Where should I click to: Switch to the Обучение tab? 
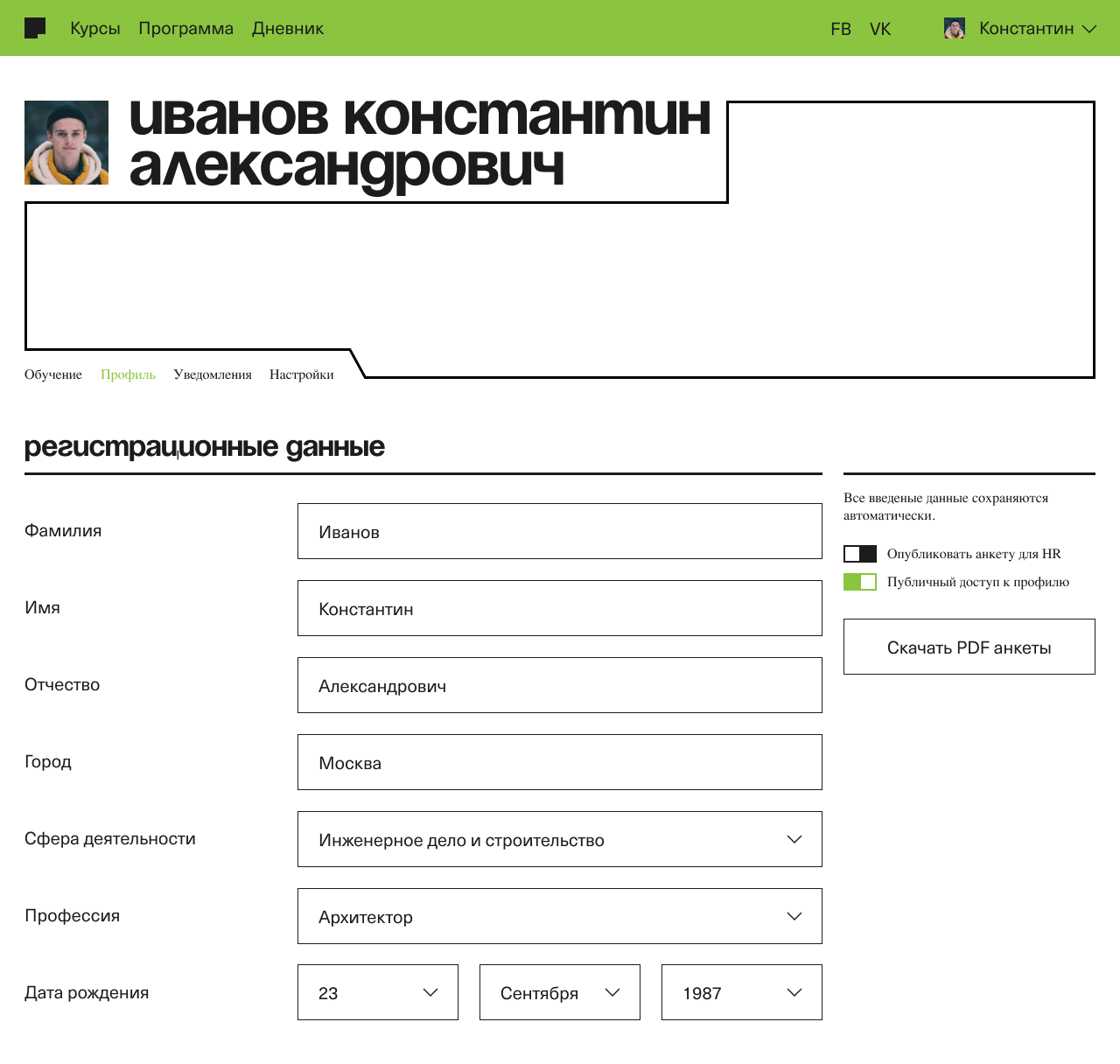click(x=53, y=374)
